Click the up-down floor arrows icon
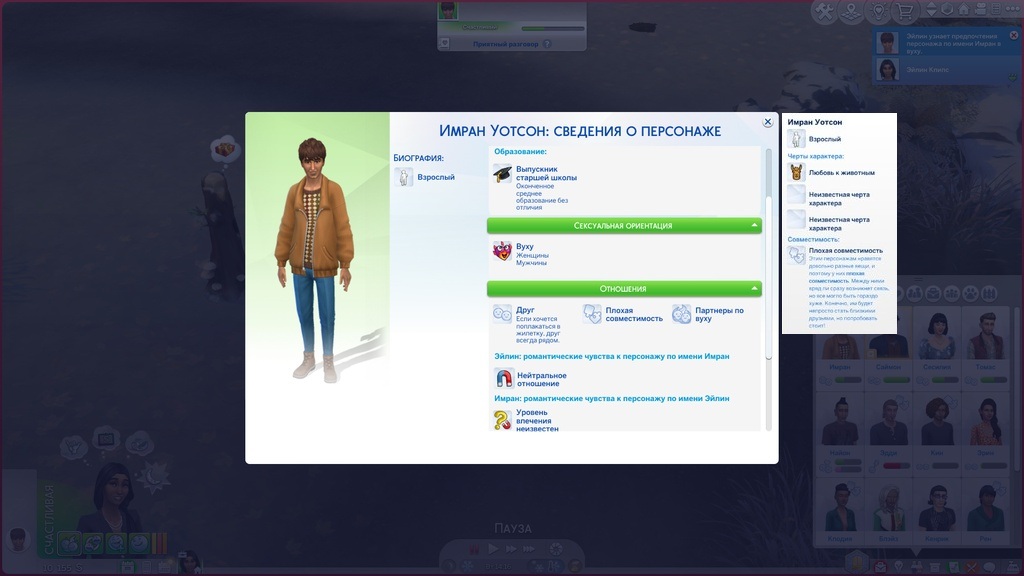Viewport: 1024px width, 576px height. (x=932, y=9)
